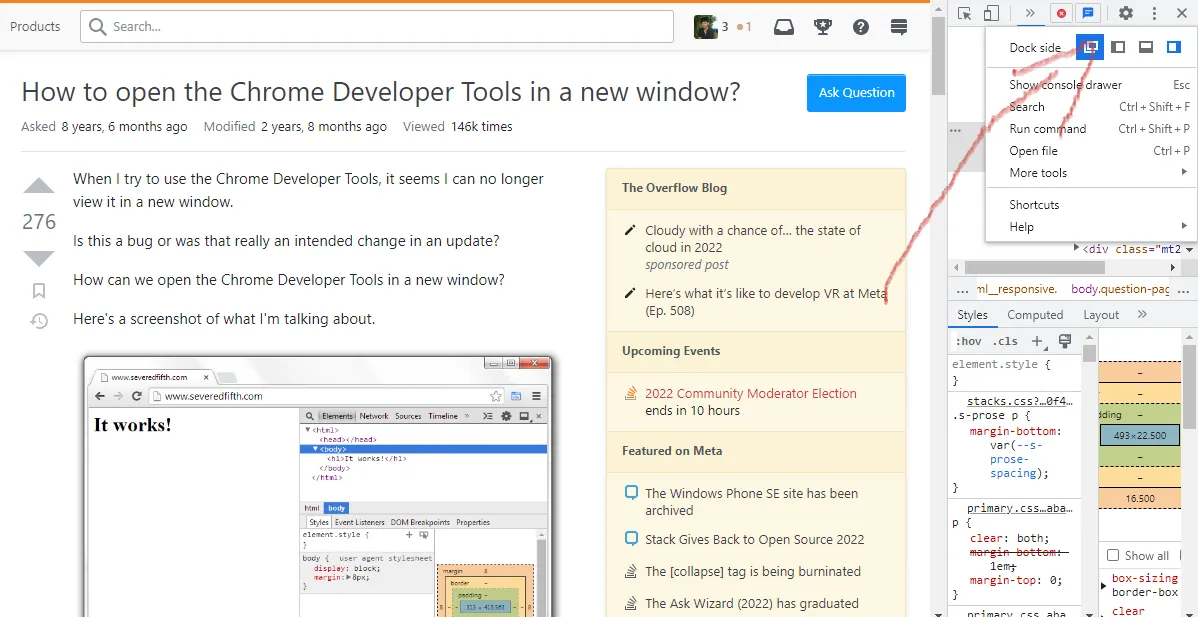Open the question title link
The height and width of the screenshot is (617, 1198).
pyautogui.click(x=381, y=92)
